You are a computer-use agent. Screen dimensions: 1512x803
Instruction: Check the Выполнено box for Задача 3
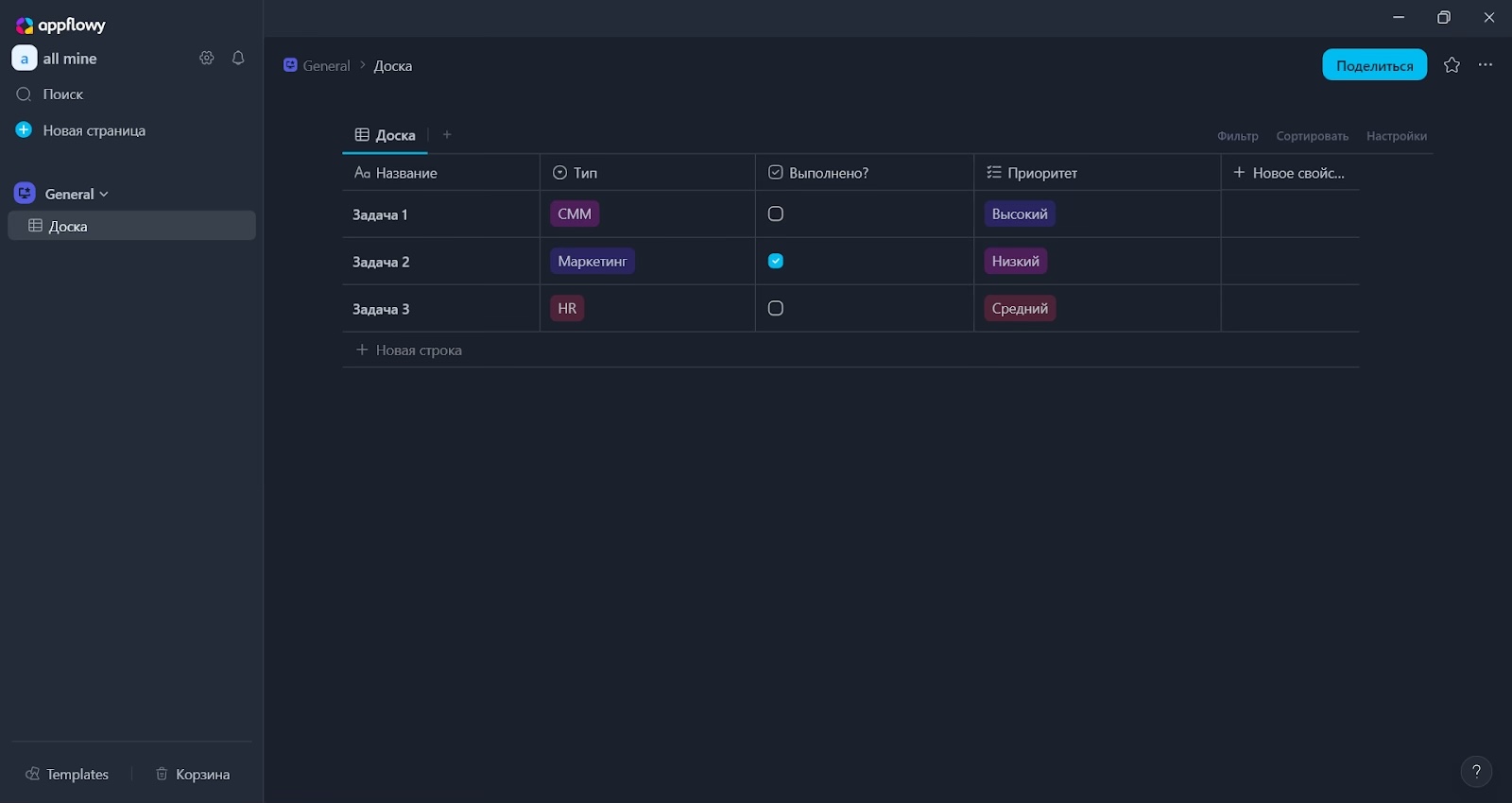776,309
